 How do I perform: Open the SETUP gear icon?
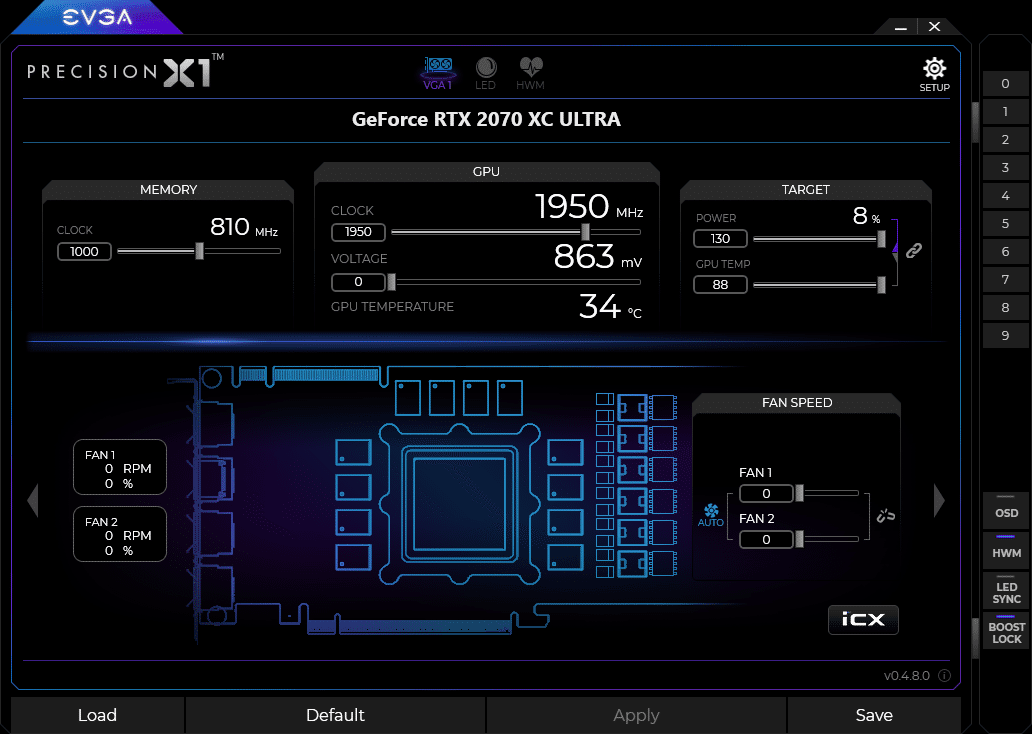click(934, 74)
